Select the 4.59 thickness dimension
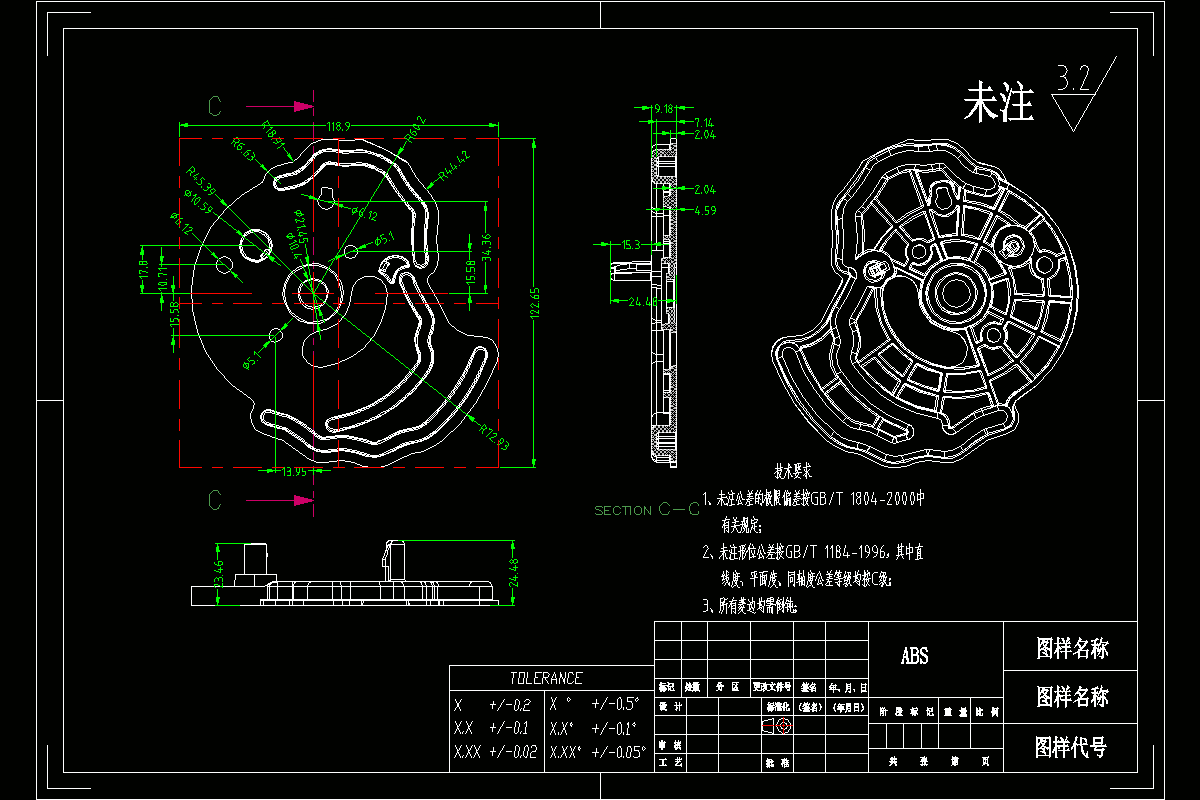Viewport: 1200px width, 800px height. pyautogui.click(x=705, y=211)
